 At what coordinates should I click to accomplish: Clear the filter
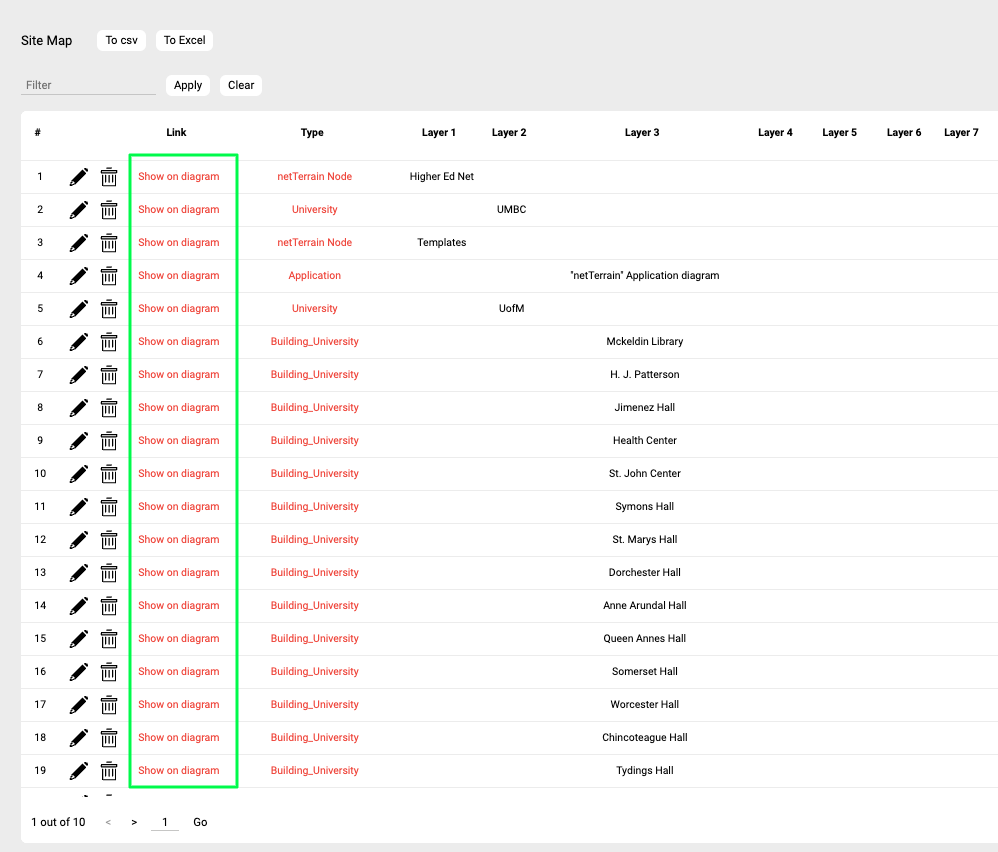pyautogui.click(x=241, y=85)
